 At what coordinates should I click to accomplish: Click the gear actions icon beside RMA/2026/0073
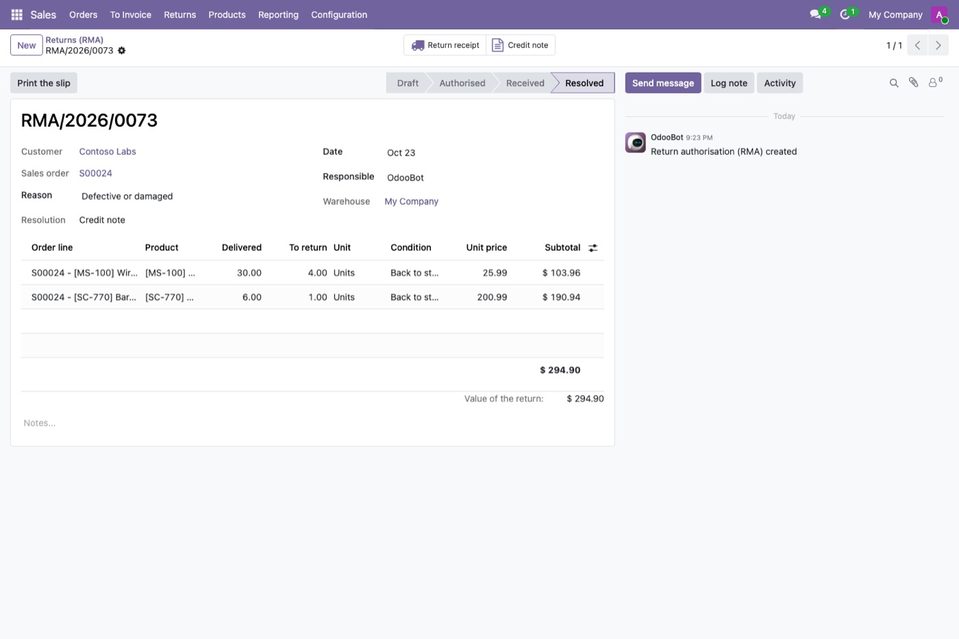pyautogui.click(x=122, y=51)
